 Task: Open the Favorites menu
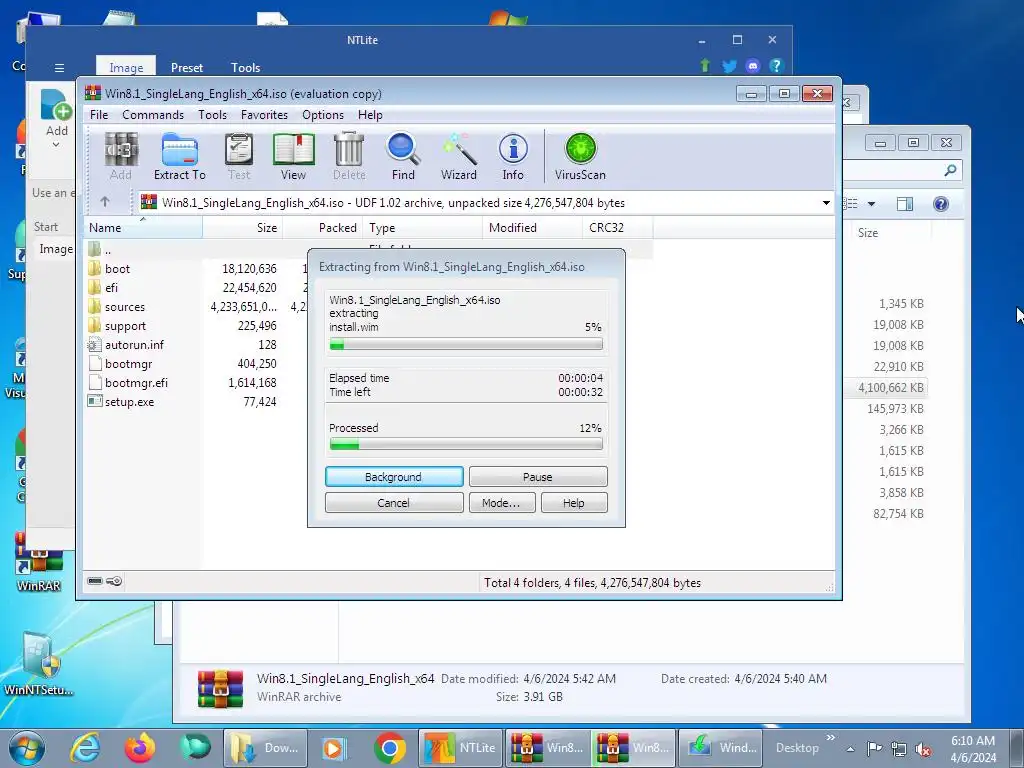coord(264,115)
